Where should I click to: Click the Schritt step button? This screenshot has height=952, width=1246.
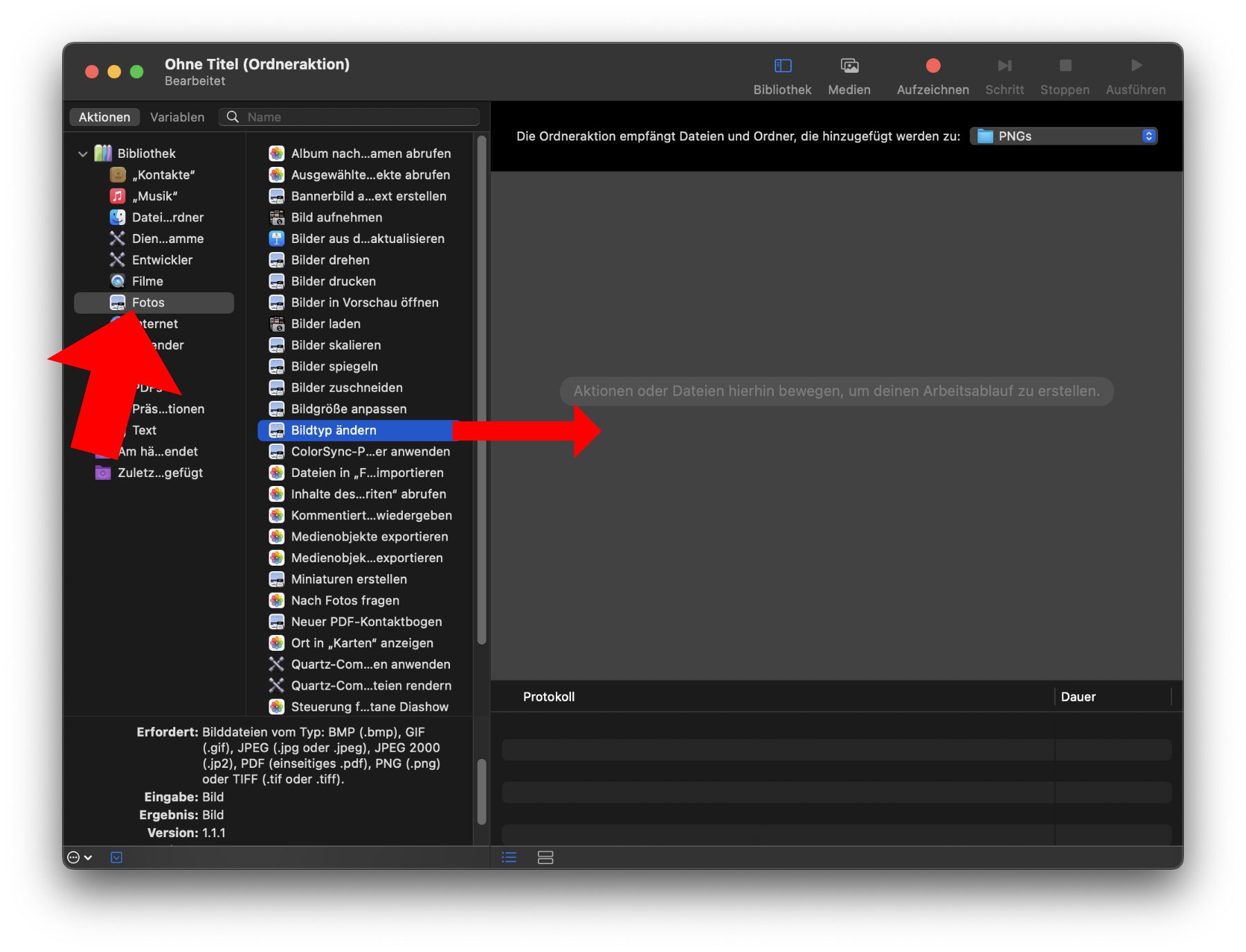tap(1004, 75)
